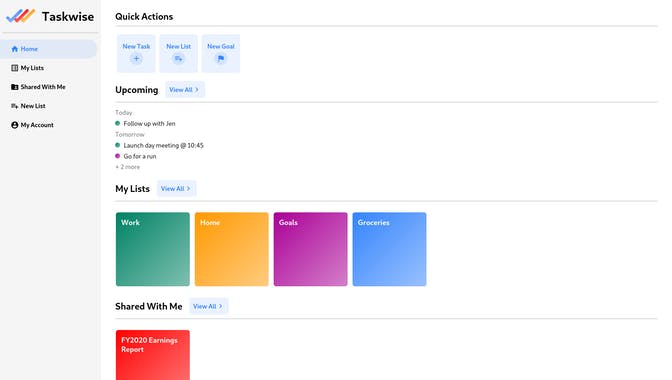The height and width of the screenshot is (380, 672).
Task: Click the My Lists grid icon
Action: (15, 68)
